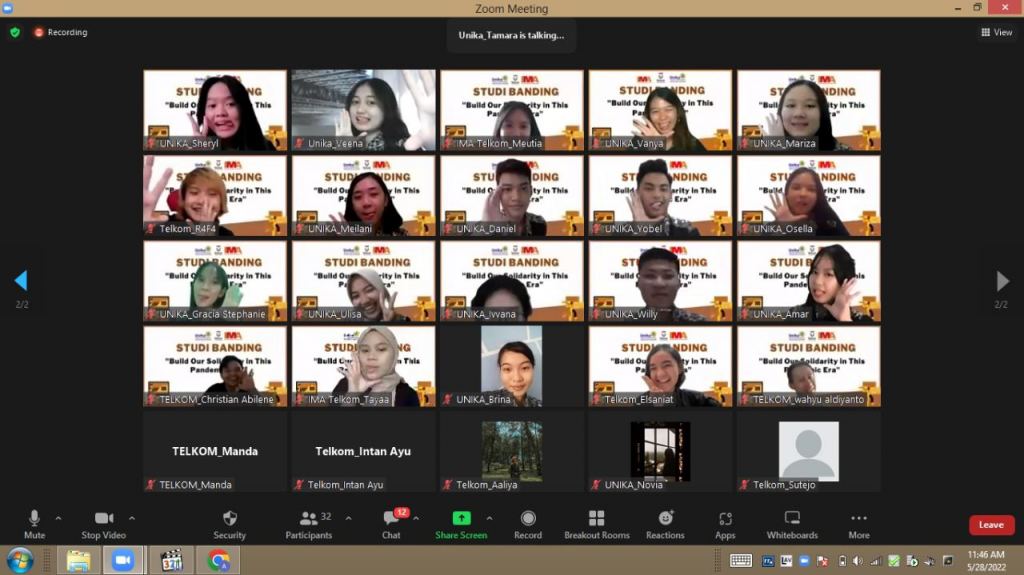Open Google Chrome from the taskbar
The height and width of the screenshot is (575, 1024).
click(219, 561)
